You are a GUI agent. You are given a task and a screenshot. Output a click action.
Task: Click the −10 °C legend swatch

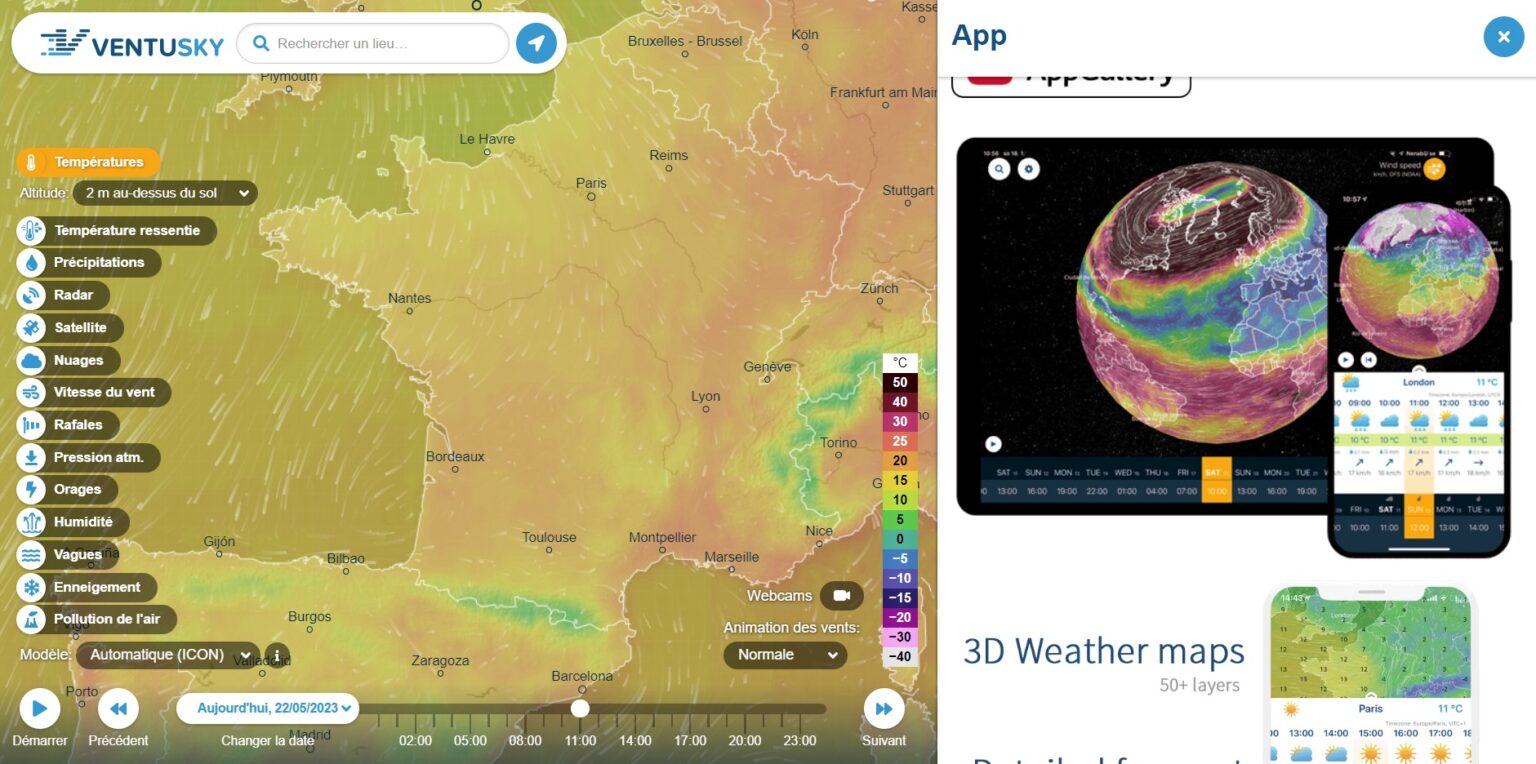click(900, 578)
